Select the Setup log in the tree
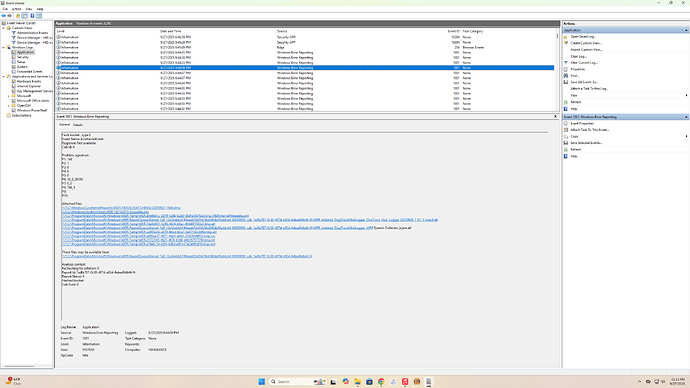The image size is (690, 388). pos(21,62)
